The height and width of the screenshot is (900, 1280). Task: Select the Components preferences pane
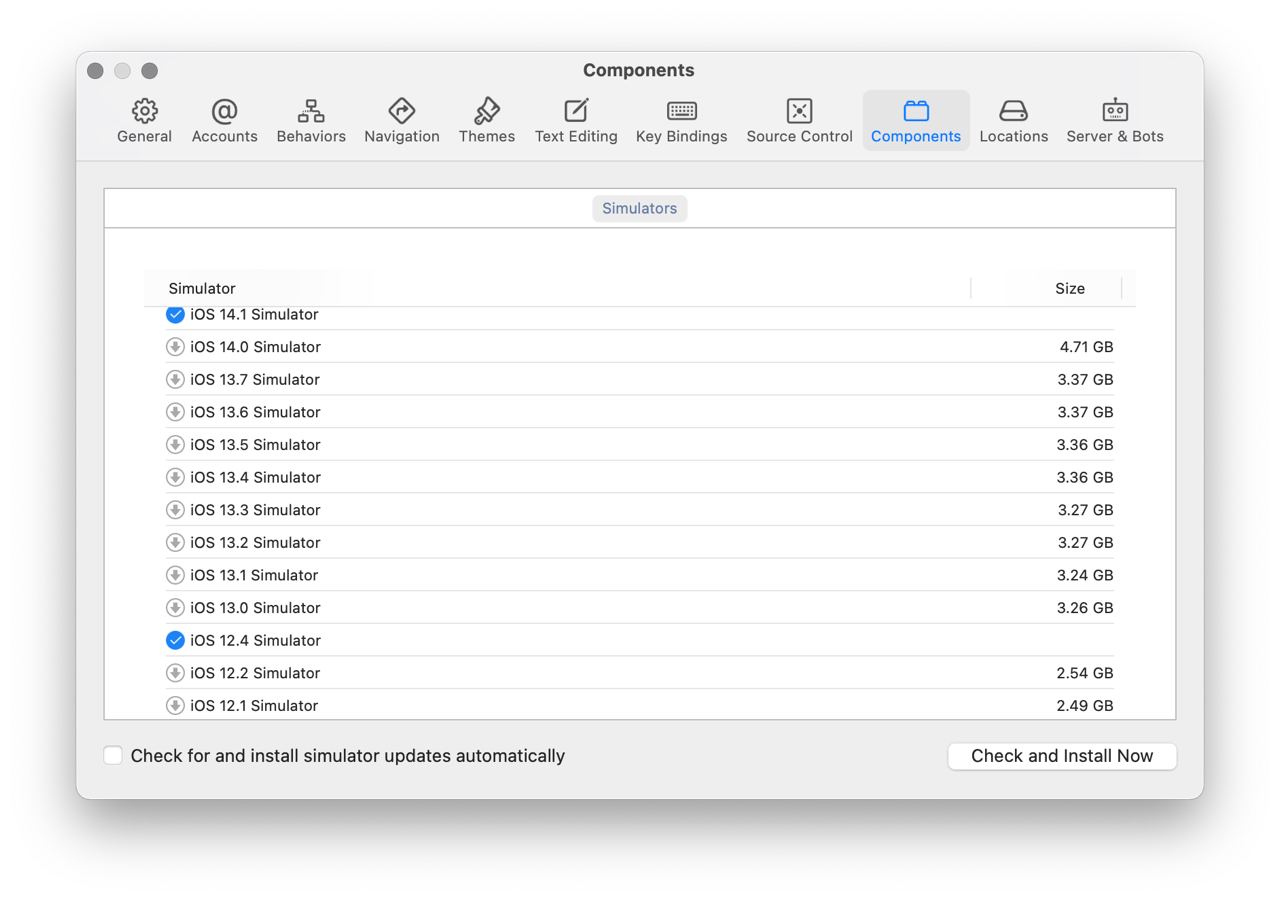tap(916, 121)
